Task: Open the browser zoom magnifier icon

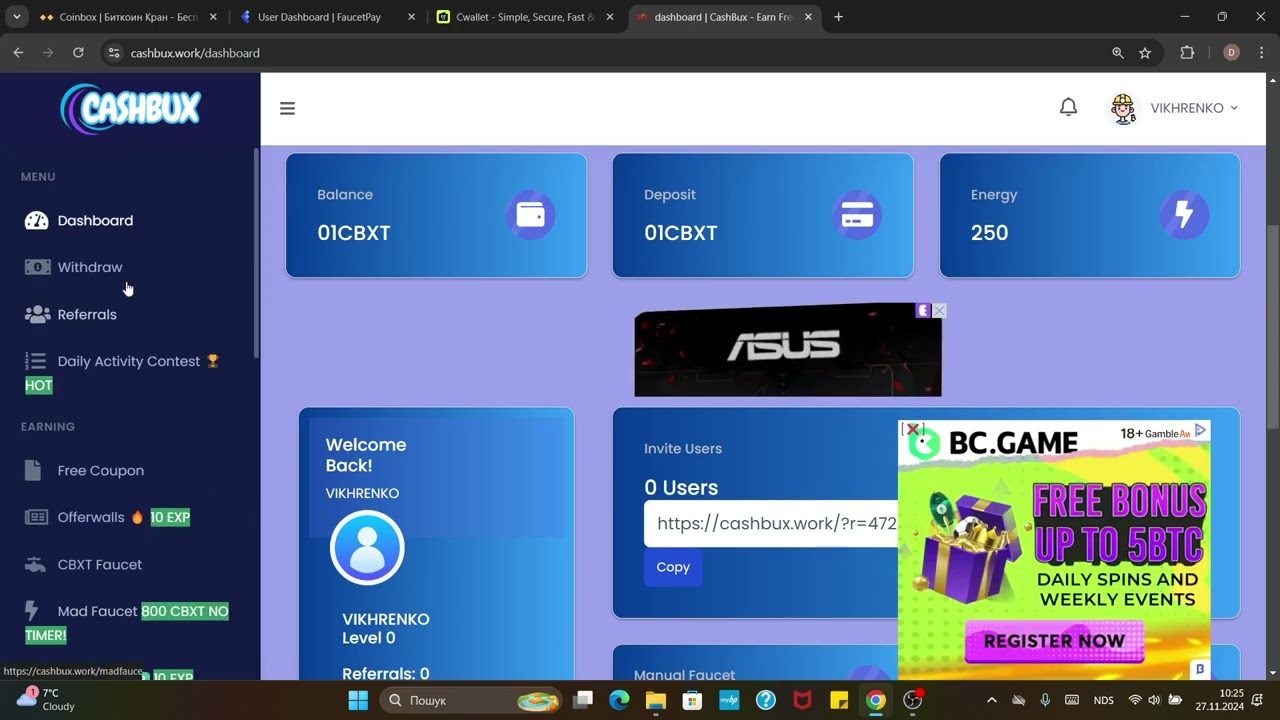Action: click(x=1118, y=53)
